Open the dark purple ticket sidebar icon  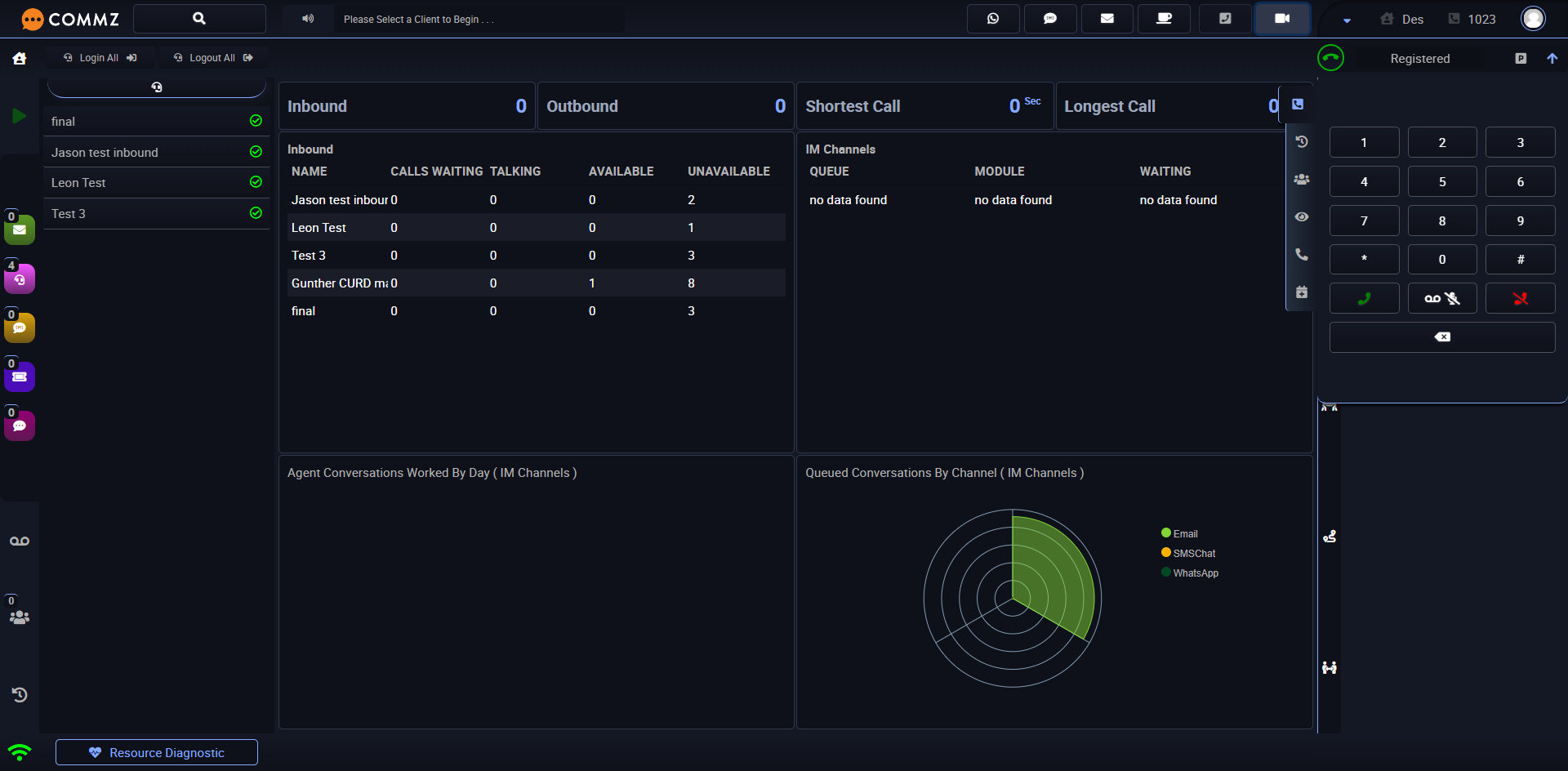[20, 377]
